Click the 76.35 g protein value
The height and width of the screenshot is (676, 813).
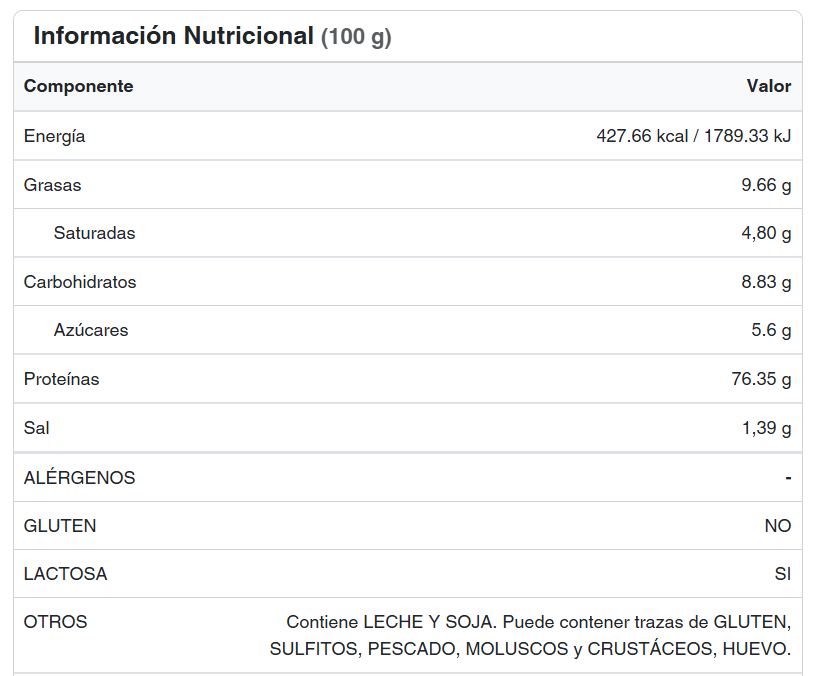coord(761,379)
